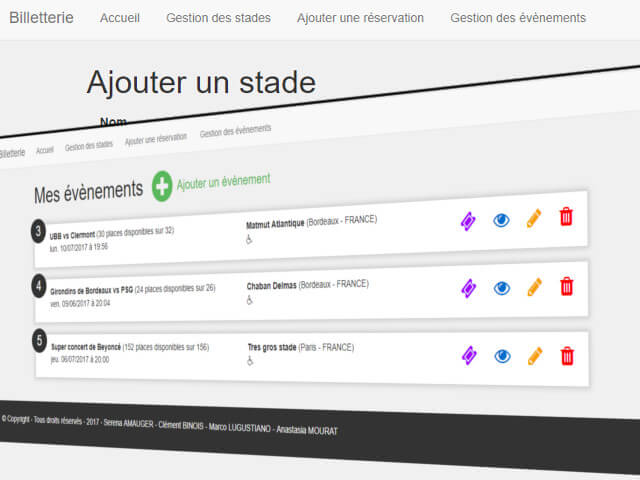The width and height of the screenshot is (640, 480).
Task: Open Ajouter une réservation in top navbar
Action: 360,18
